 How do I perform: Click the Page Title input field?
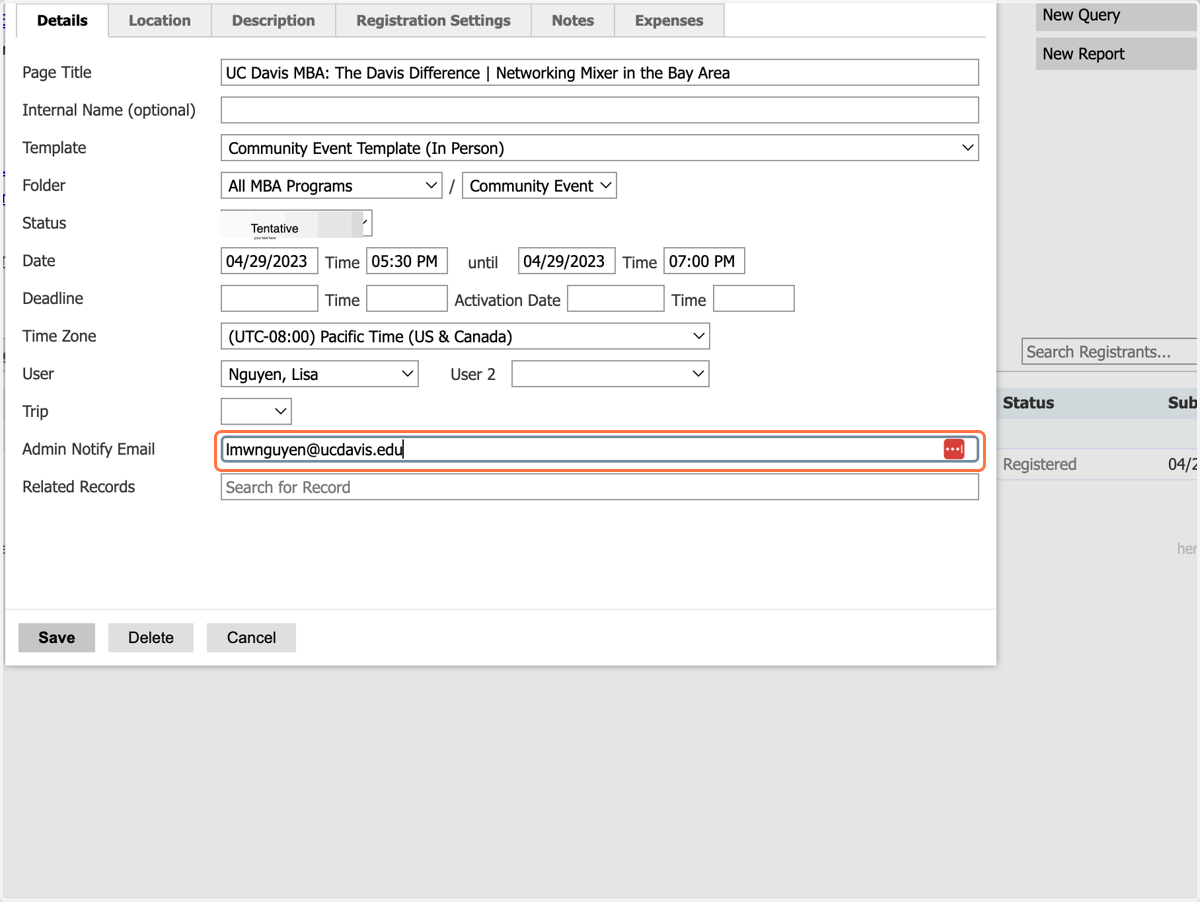[599, 73]
